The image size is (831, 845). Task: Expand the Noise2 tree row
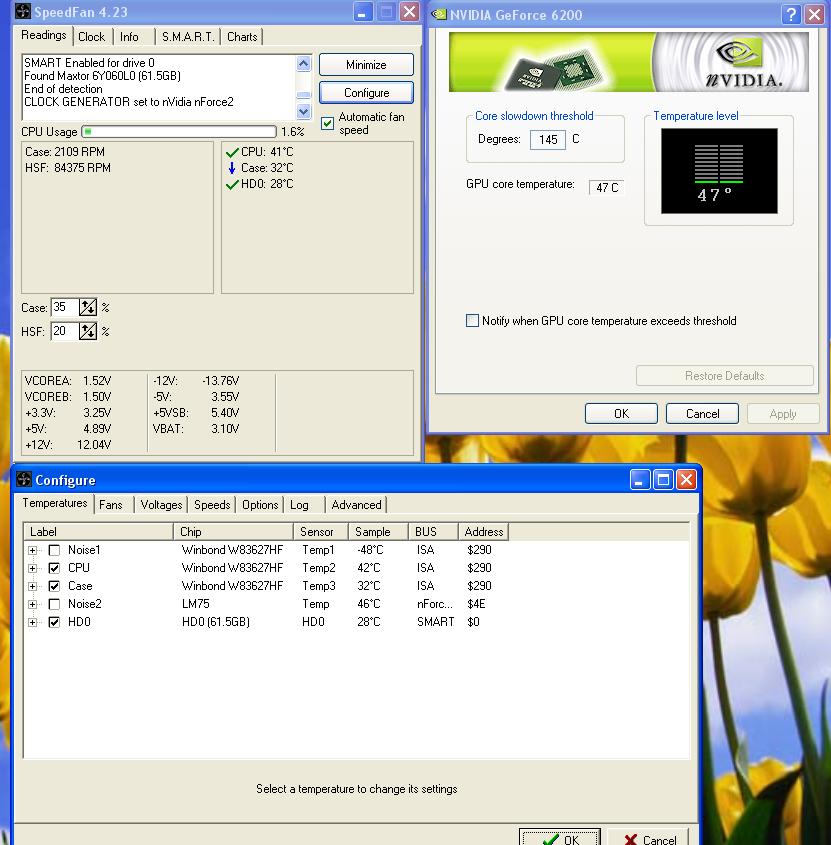click(x=33, y=605)
